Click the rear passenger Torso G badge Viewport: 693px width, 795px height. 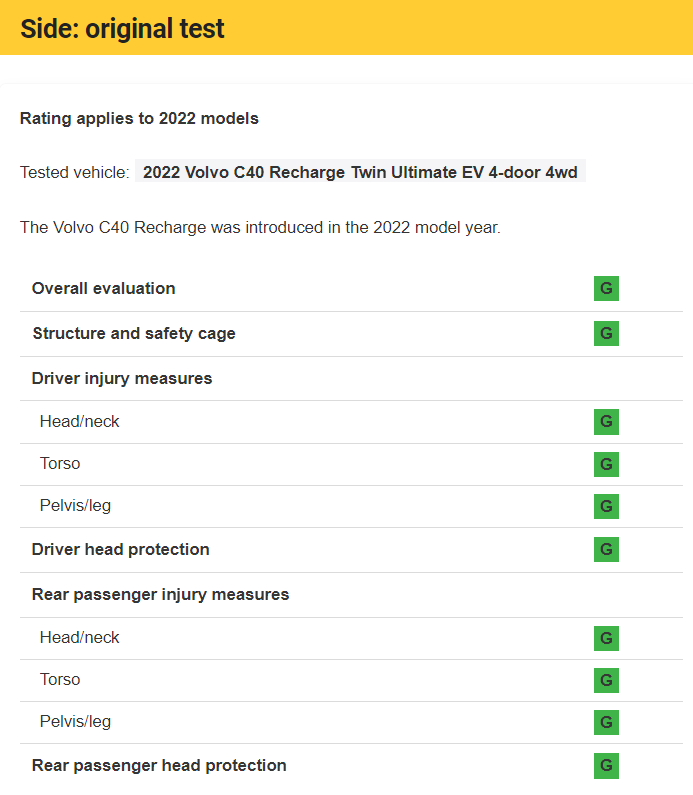(x=606, y=680)
